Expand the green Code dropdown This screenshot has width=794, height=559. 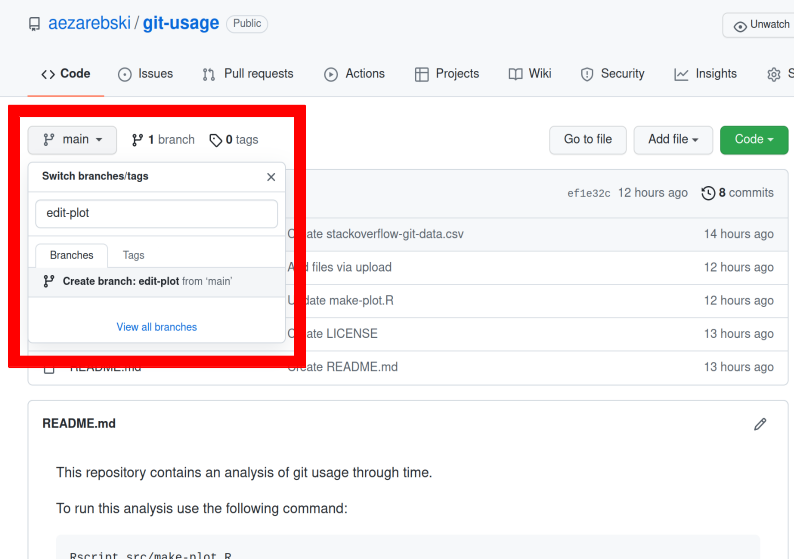[x=754, y=140]
